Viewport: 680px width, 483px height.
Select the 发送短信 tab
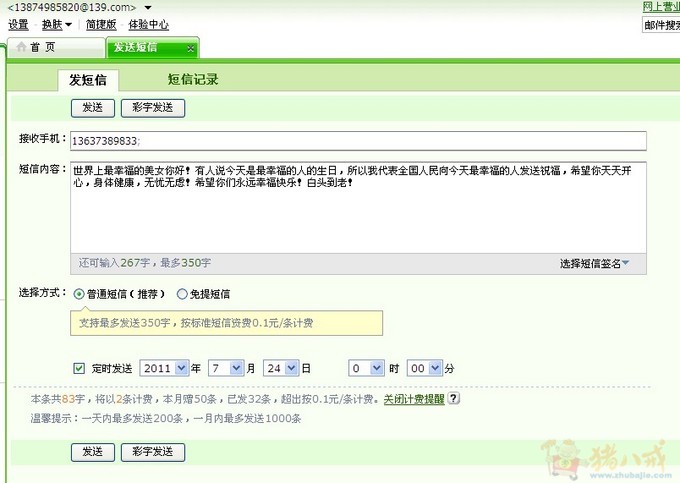pyautogui.click(x=153, y=48)
